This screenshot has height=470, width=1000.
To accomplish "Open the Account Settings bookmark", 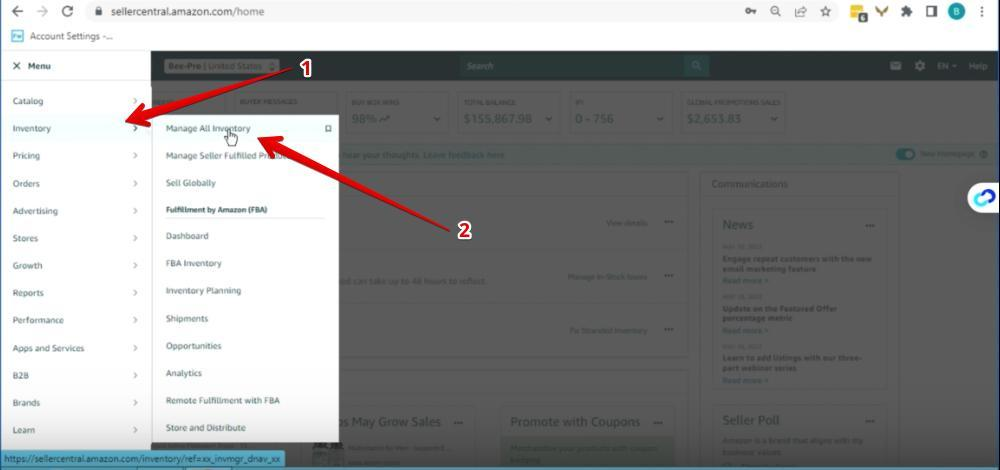I will 62,36.
